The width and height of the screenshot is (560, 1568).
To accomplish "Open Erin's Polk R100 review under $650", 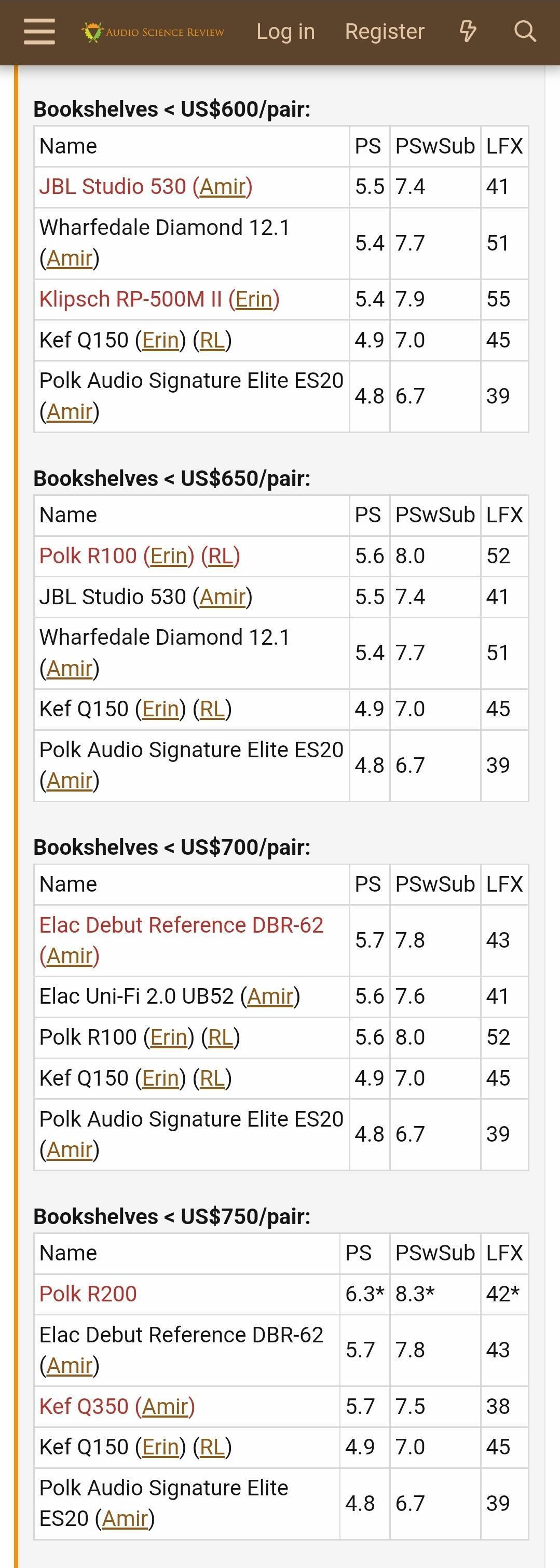I will 168,557.
